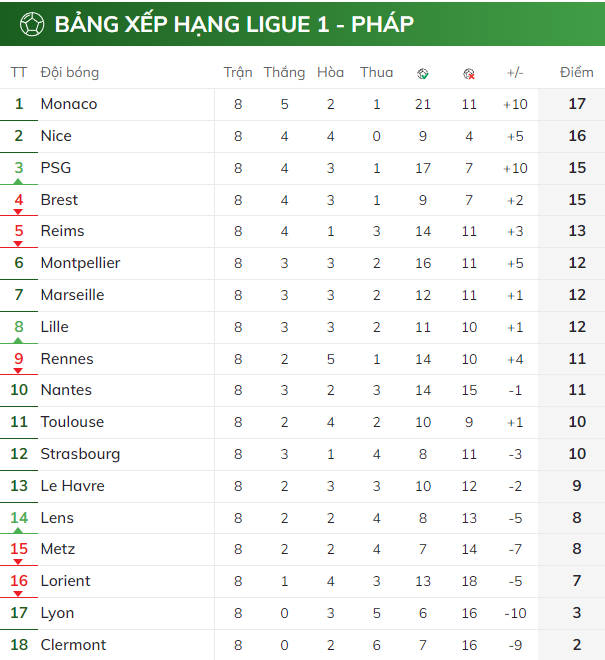The width and height of the screenshot is (605, 660).
Task: Click the Đội bóng column header
Action: [x=70, y=72]
